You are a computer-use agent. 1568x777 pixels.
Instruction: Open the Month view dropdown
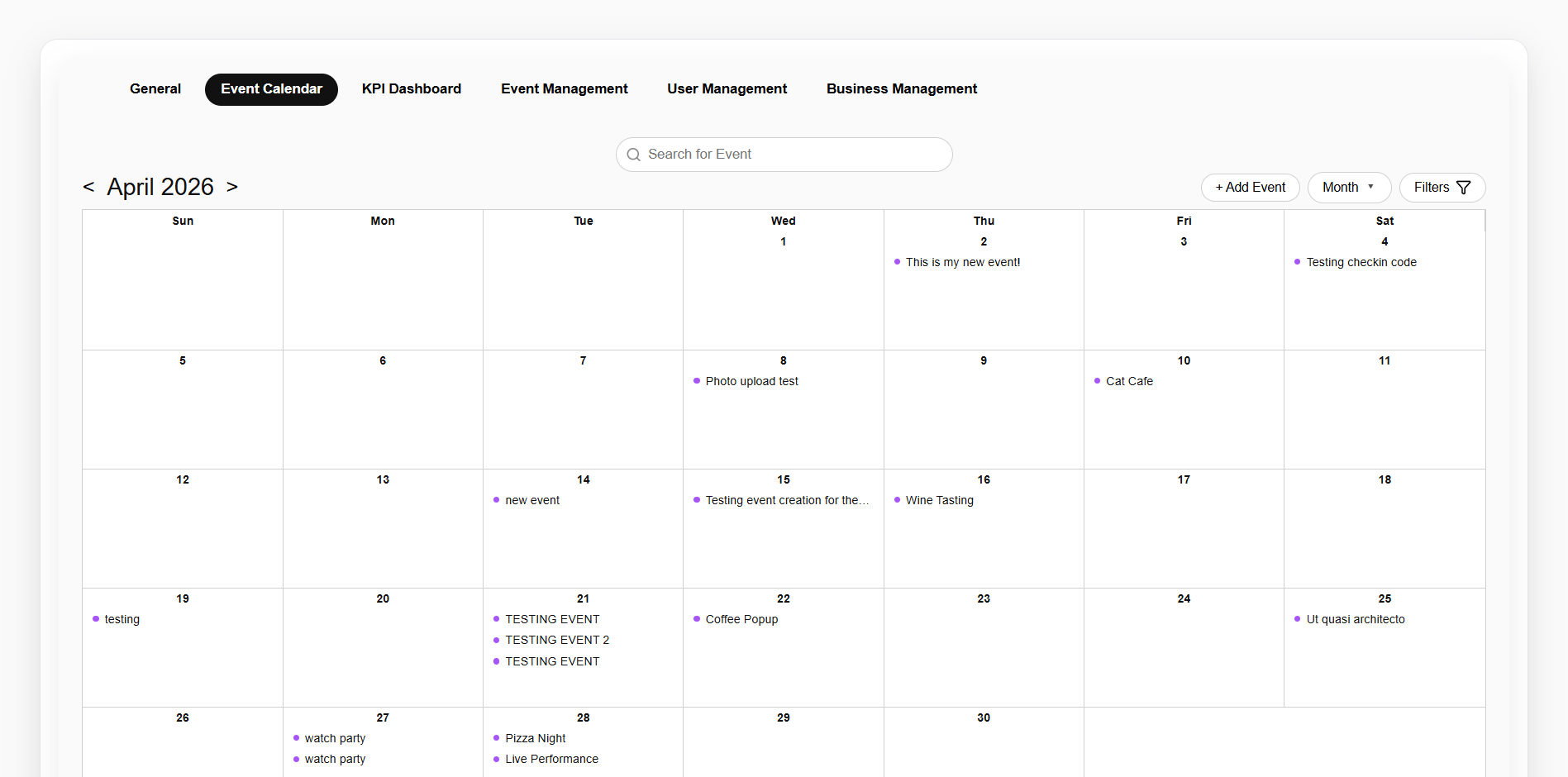pos(1349,188)
